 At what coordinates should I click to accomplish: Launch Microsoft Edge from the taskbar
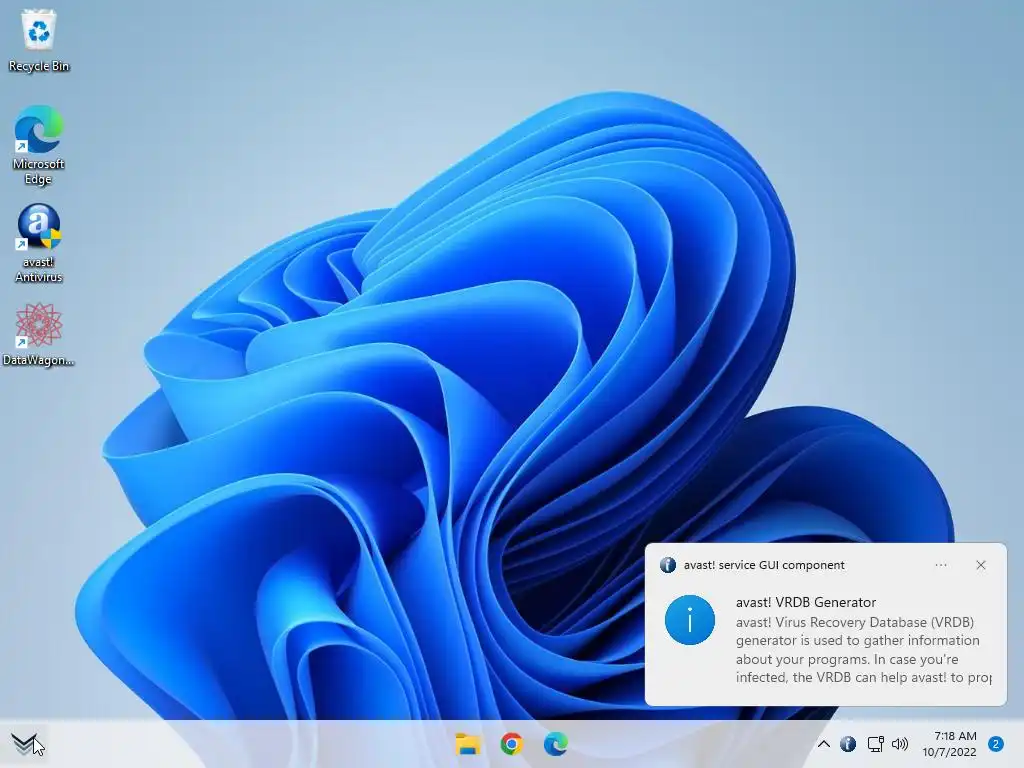556,744
